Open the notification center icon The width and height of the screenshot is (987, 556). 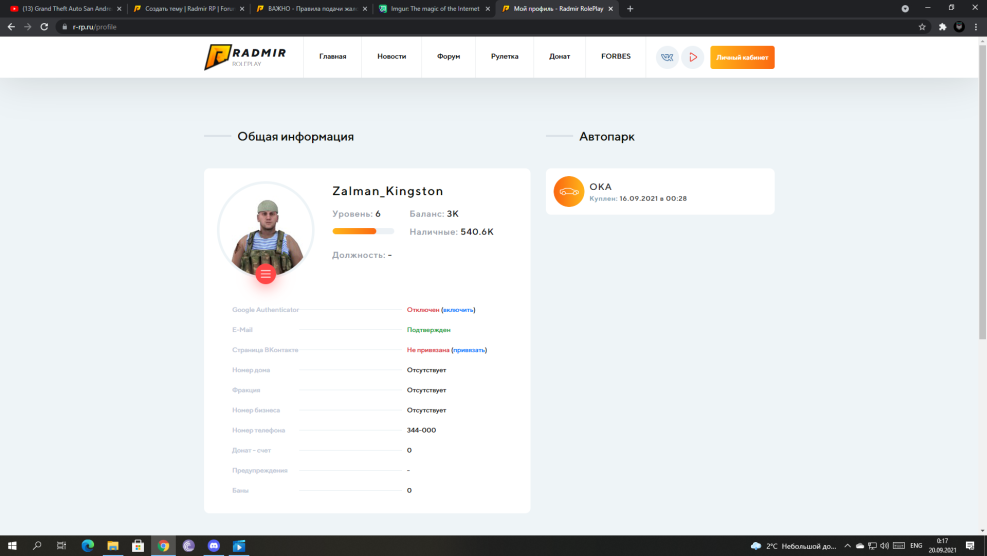click(970, 546)
